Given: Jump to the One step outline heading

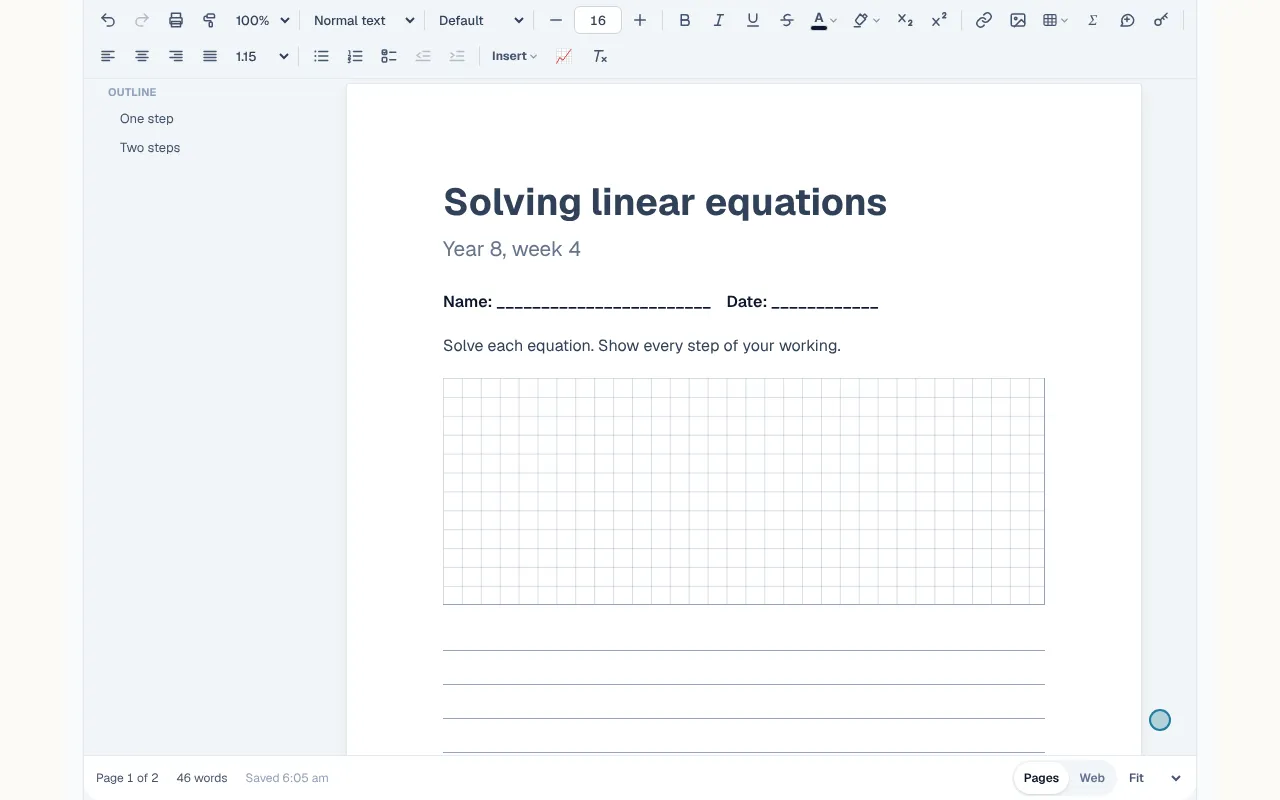Looking at the screenshot, I should (147, 118).
